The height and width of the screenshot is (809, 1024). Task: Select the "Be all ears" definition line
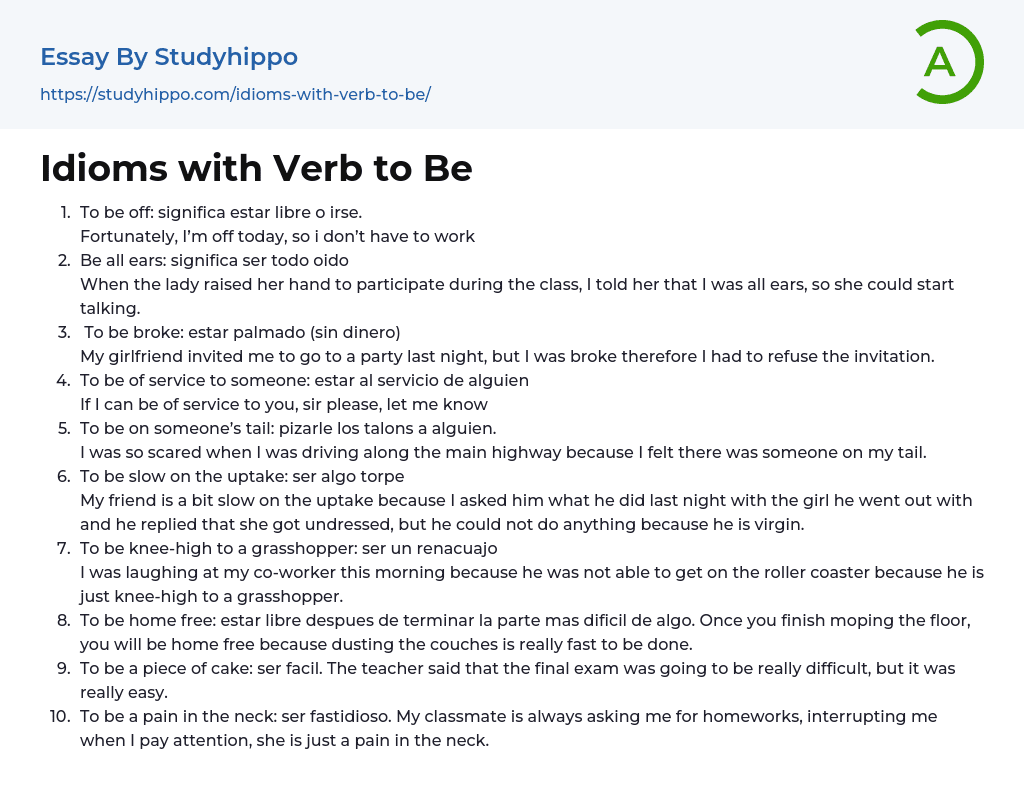tap(214, 260)
